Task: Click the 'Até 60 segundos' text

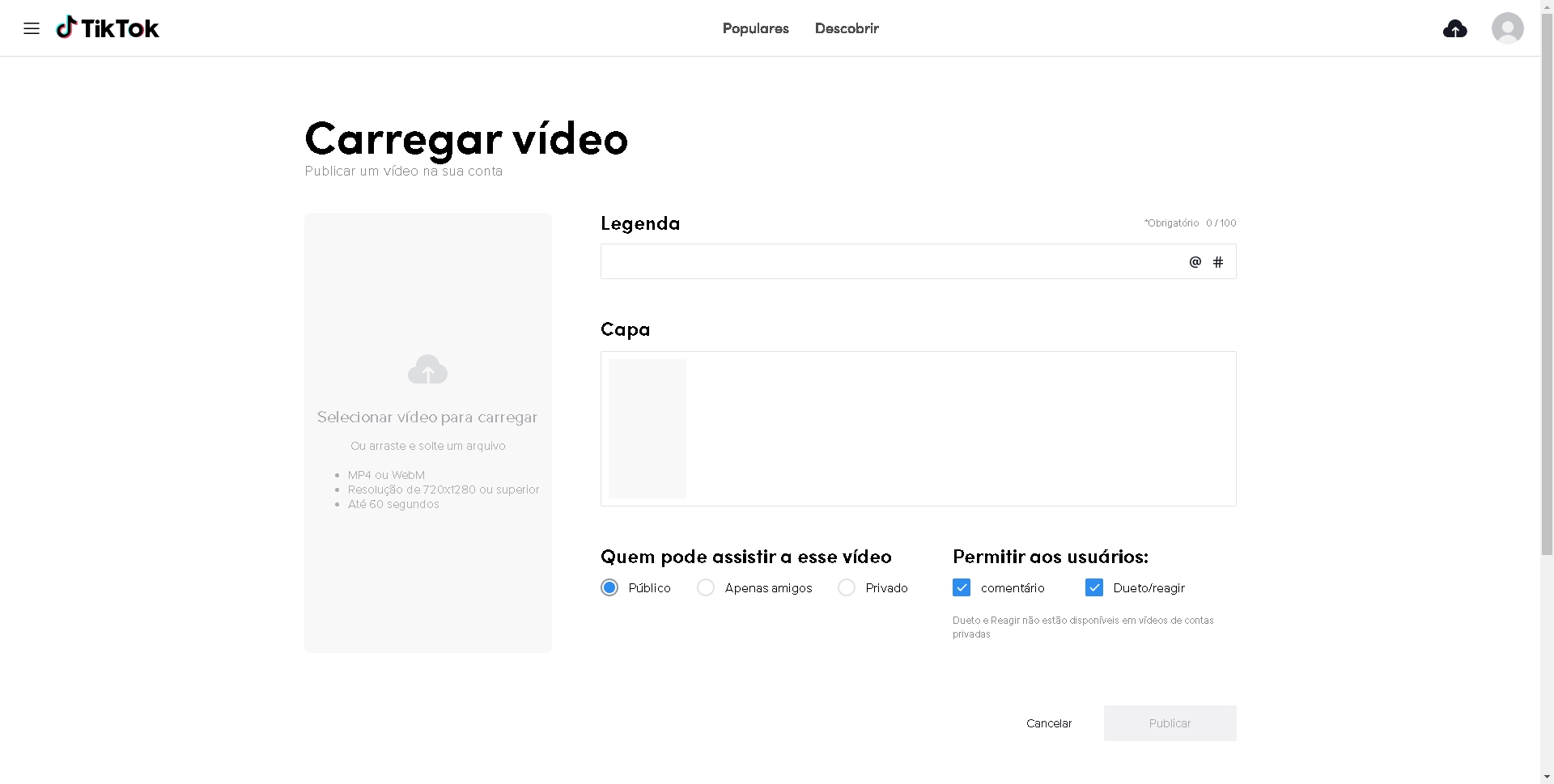Action: (x=393, y=504)
